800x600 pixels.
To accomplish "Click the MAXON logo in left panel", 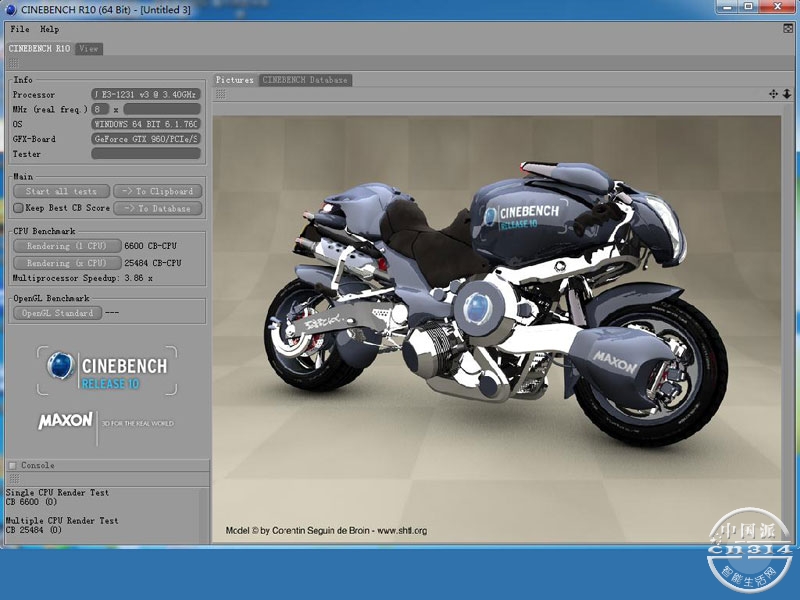I will coord(65,420).
